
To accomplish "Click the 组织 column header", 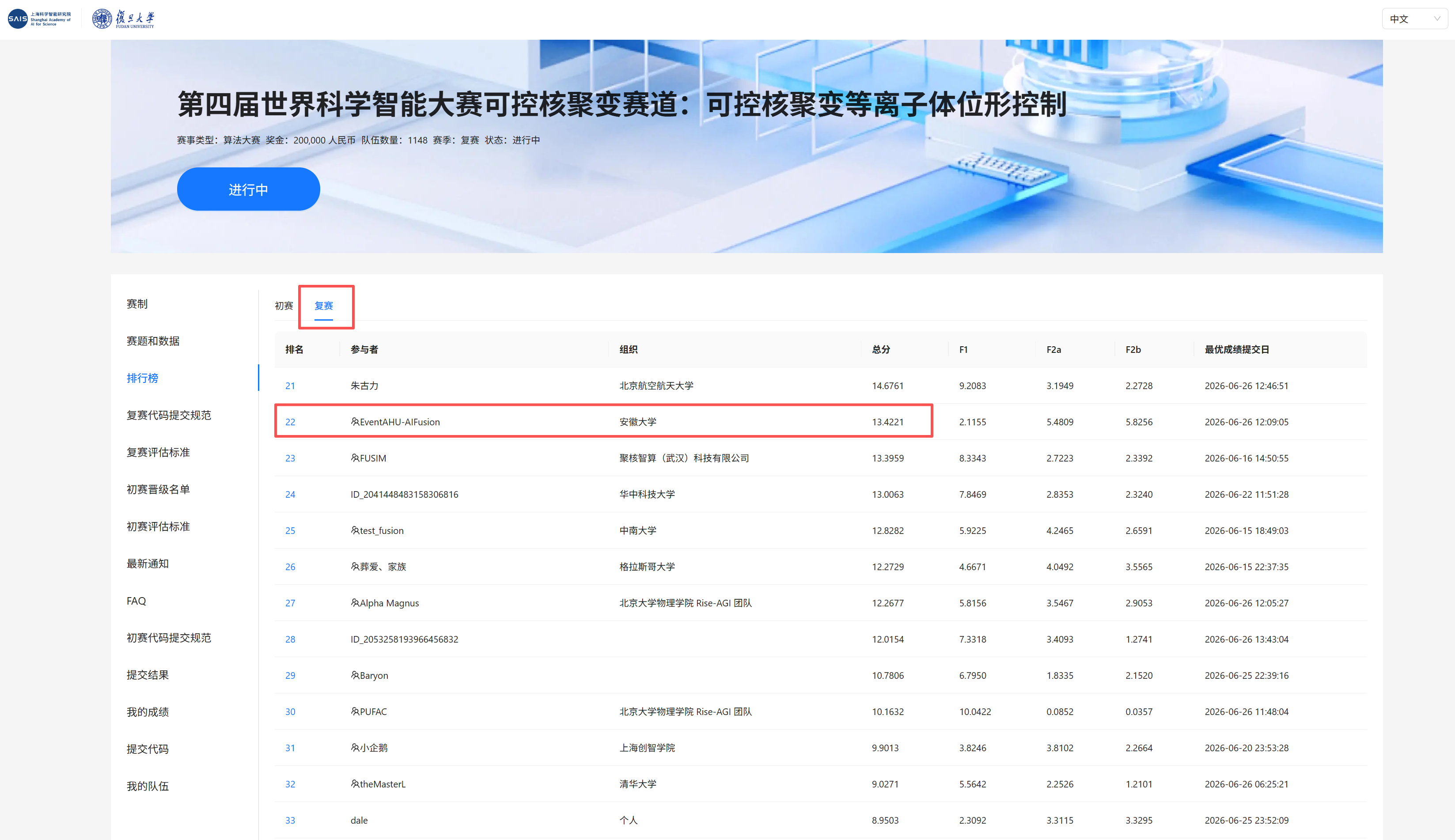I will tap(628, 350).
